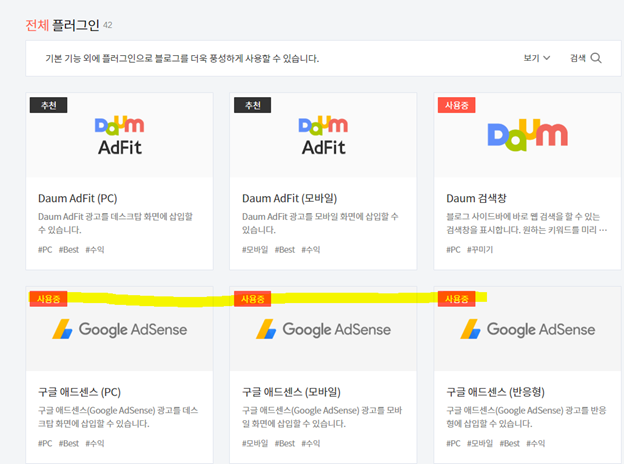Image resolution: width=624 pixels, height=464 pixels.
Task: Click the 구글 애드센스 (PC) description text
Action: [x=118, y=417]
